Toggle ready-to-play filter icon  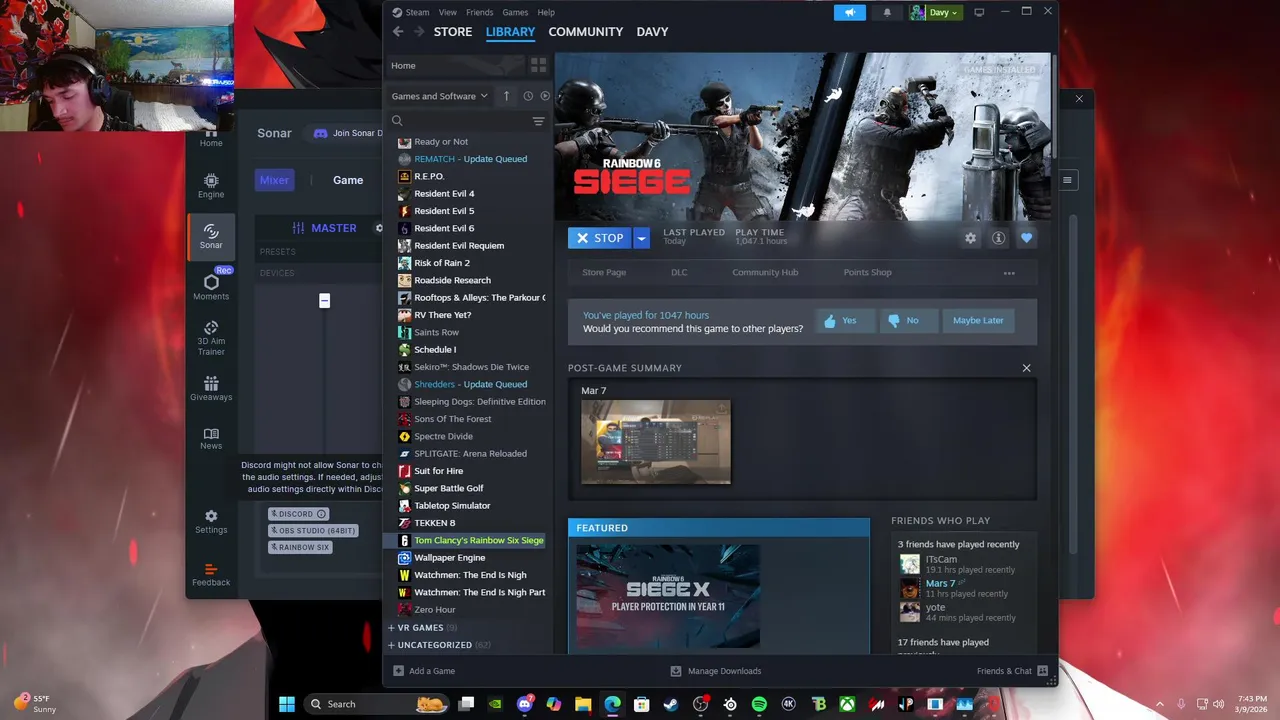tap(545, 96)
